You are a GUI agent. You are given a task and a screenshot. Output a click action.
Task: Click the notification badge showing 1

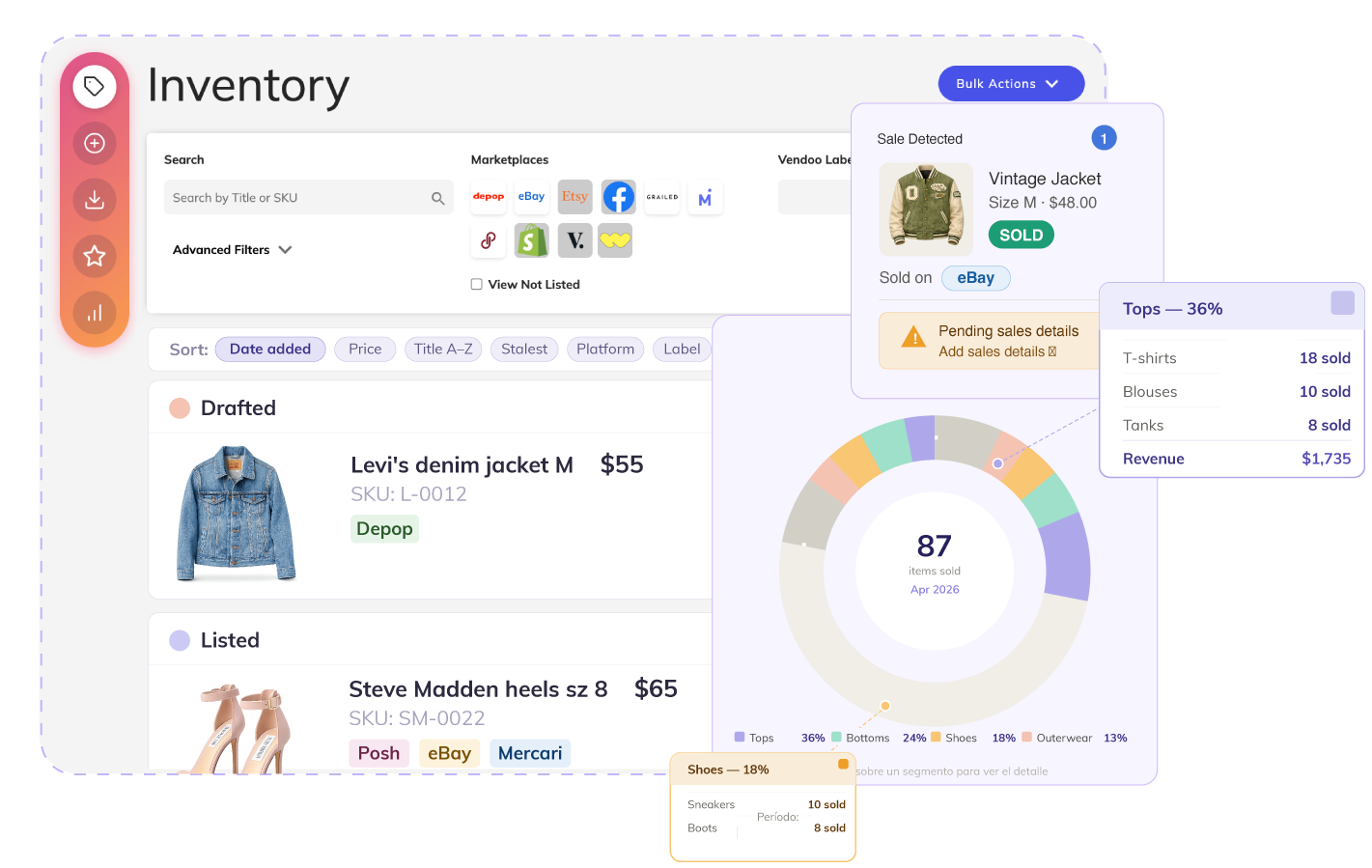pyautogui.click(x=1104, y=138)
